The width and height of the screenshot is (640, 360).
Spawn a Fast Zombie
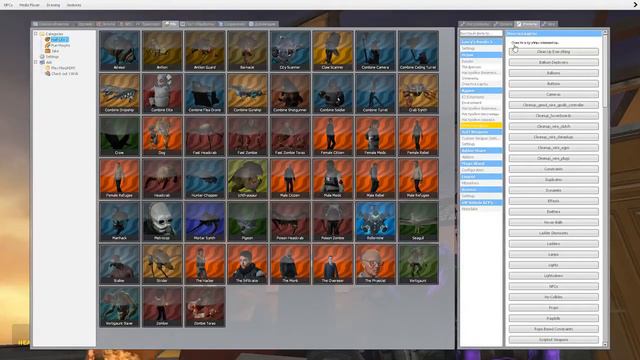[247, 136]
